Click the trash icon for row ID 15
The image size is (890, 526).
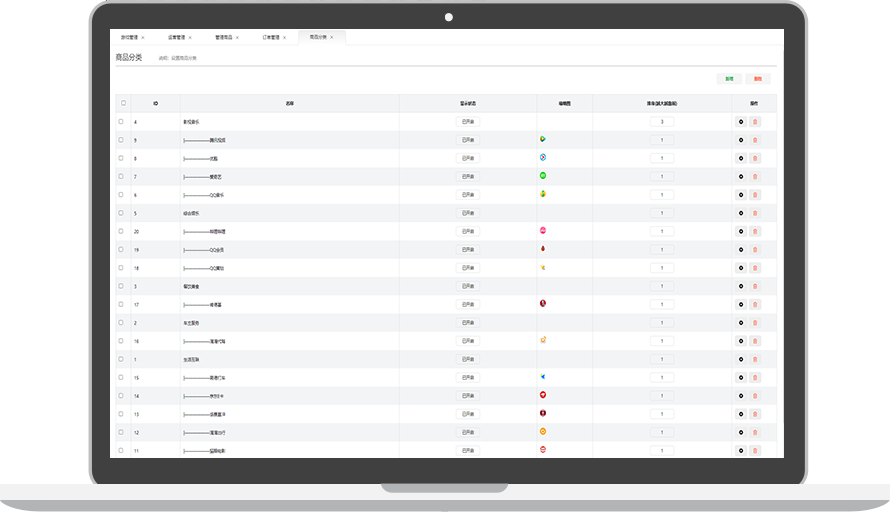pyautogui.click(x=755, y=377)
